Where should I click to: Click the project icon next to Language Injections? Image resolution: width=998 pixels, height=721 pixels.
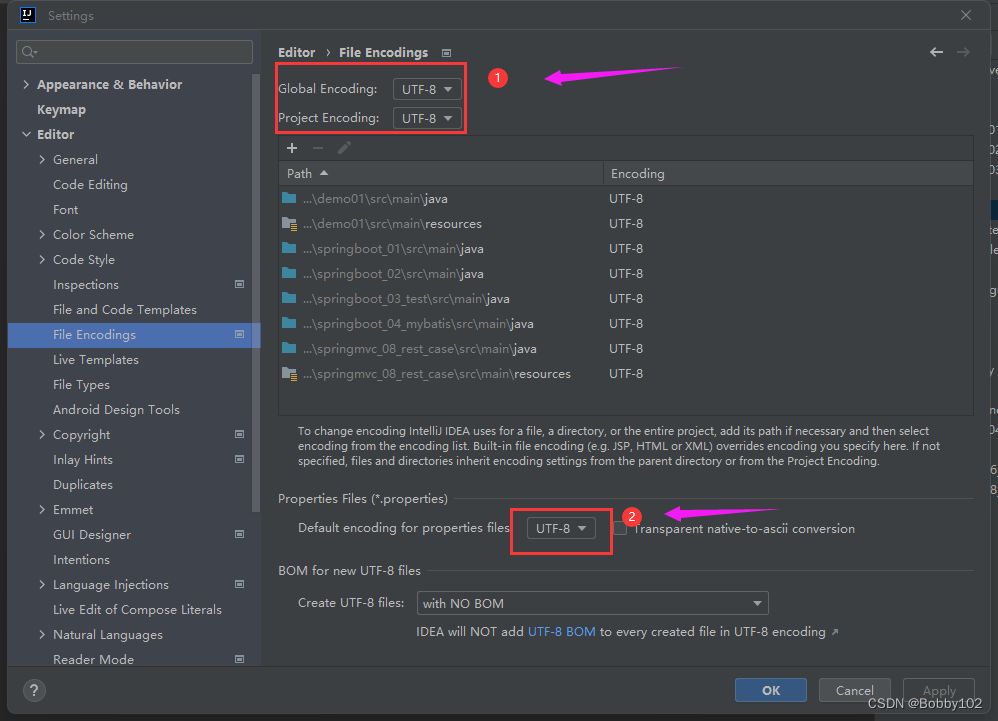239,584
